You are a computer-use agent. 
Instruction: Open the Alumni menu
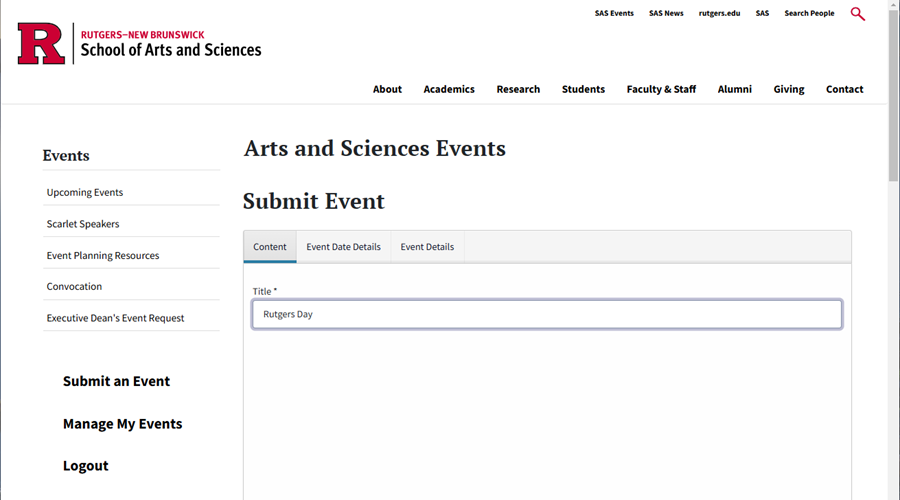coord(735,89)
